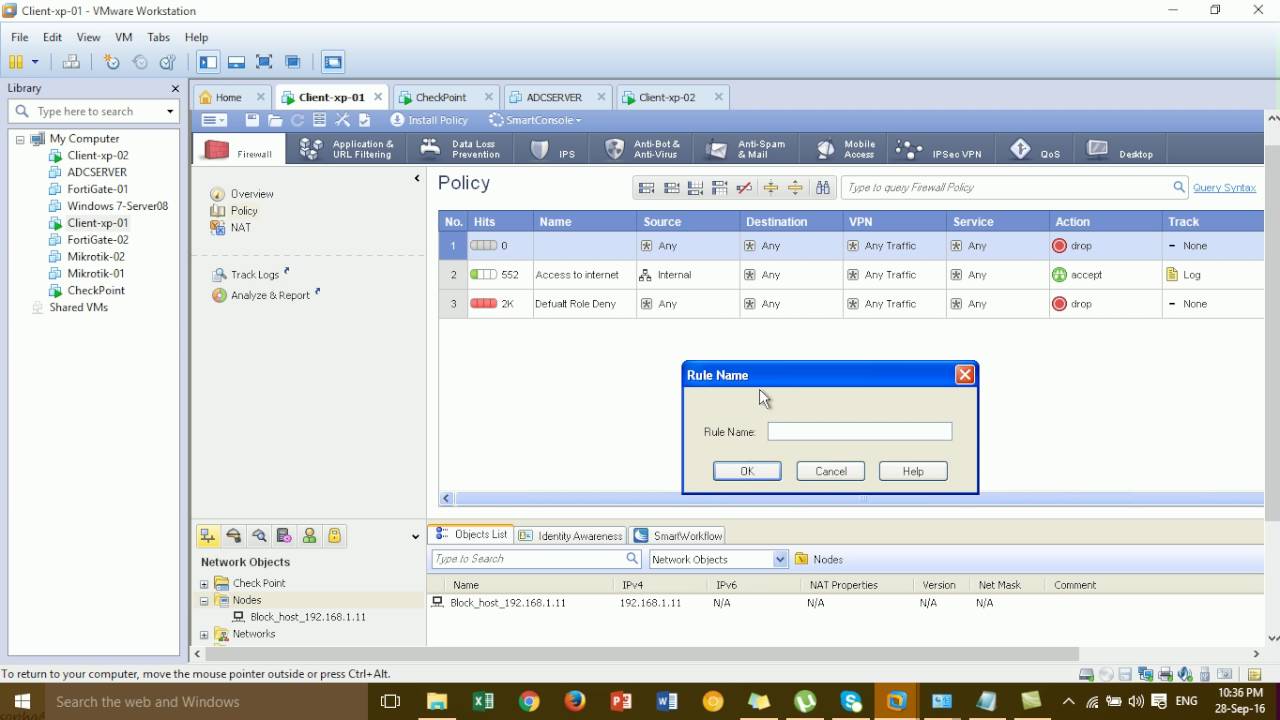Select the drop action in rule 1

1072,246
